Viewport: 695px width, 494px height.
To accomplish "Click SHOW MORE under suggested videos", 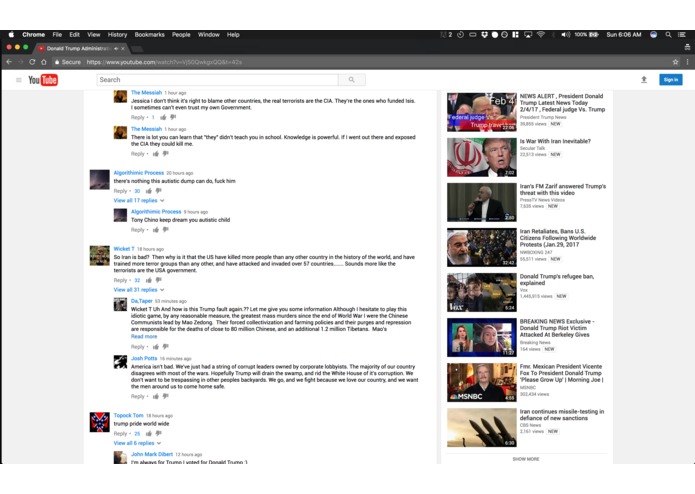I will point(526,459).
